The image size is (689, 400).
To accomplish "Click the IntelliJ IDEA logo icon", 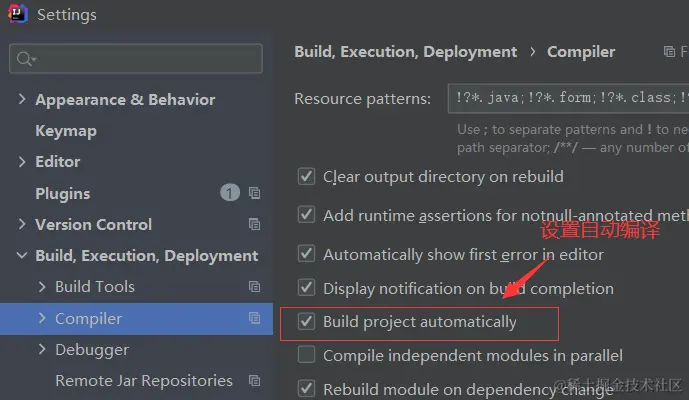I will 17,15.
